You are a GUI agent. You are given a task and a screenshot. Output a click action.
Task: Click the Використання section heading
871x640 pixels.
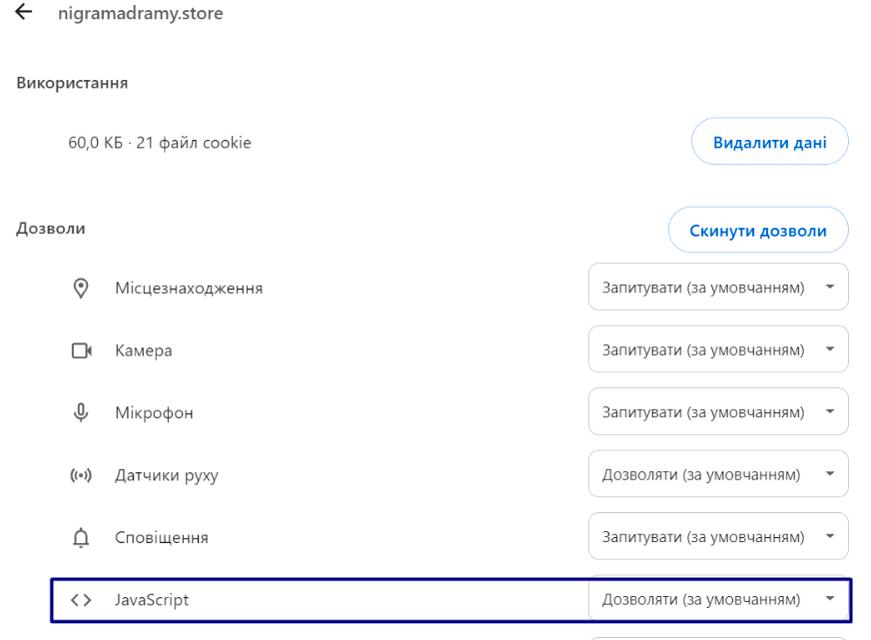pos(72,83)
